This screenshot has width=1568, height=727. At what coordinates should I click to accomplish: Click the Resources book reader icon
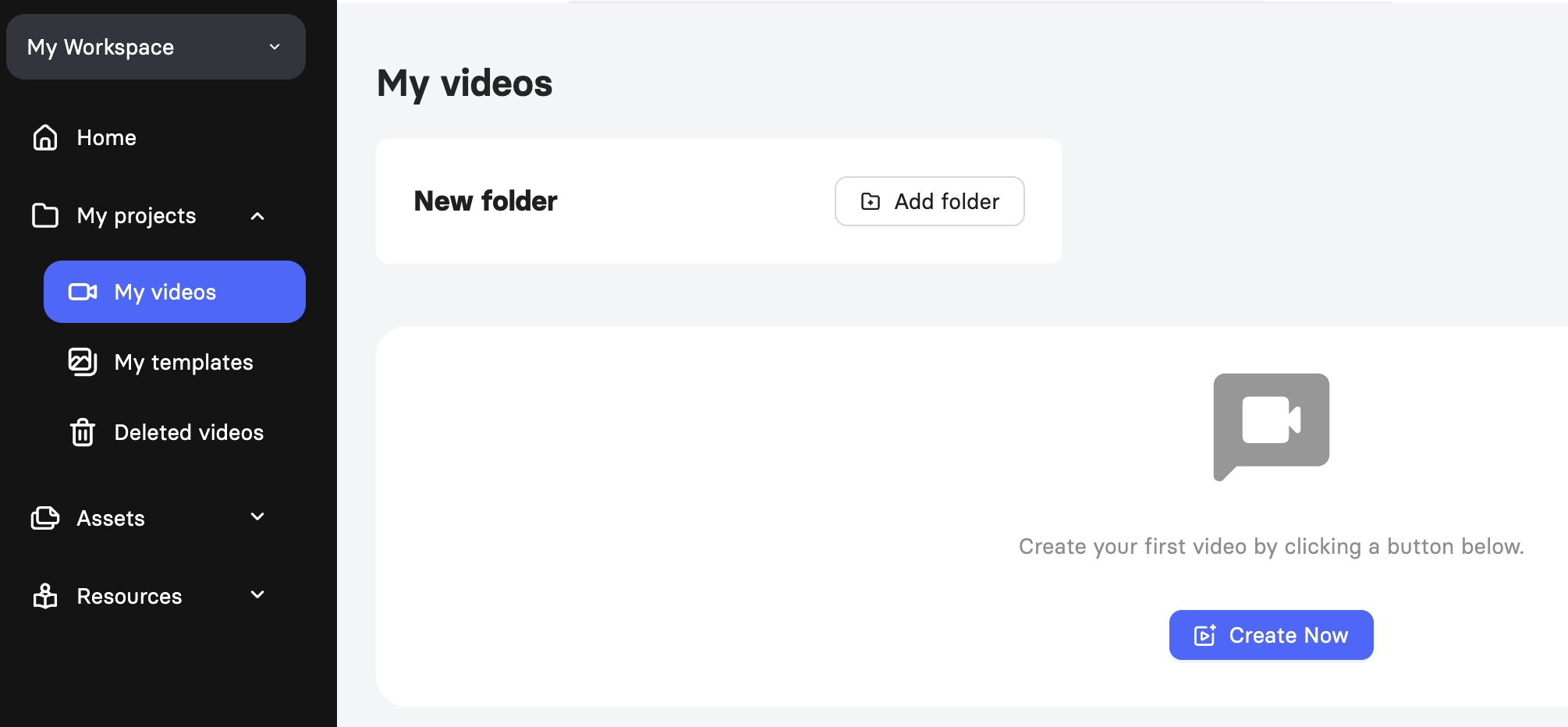point(45,596)
